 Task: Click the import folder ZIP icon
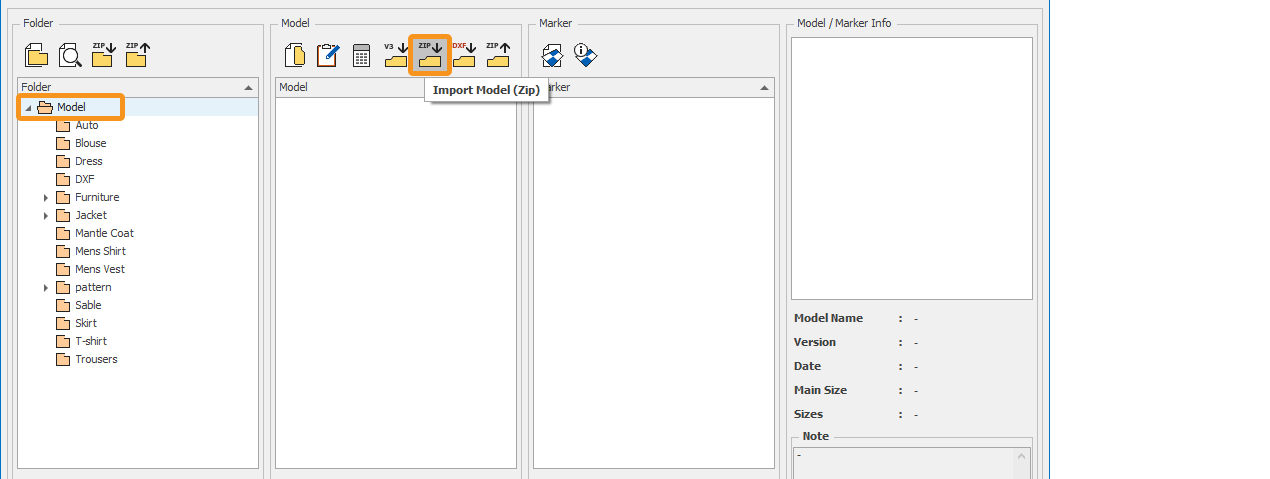pyautogui.click(x=103, y=55)
